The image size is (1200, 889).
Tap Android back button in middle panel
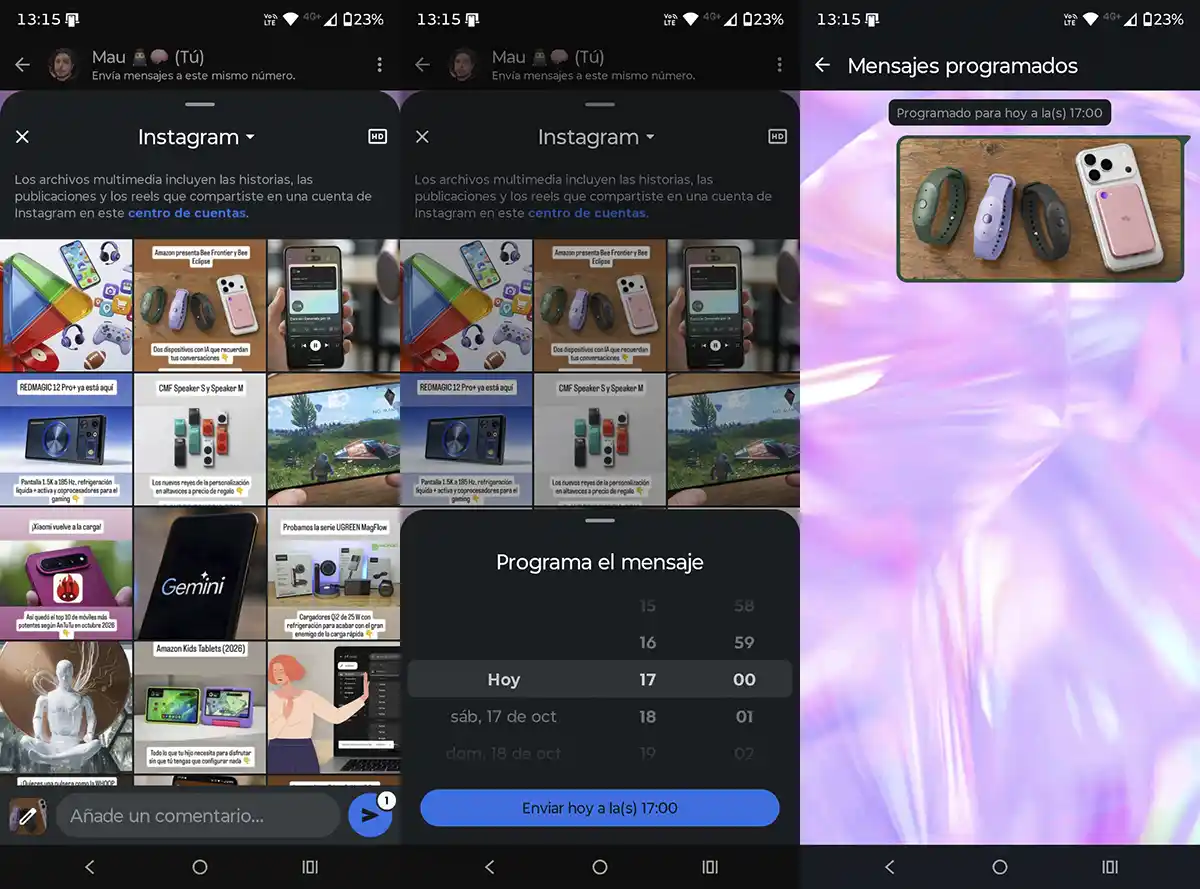point(489,867)
